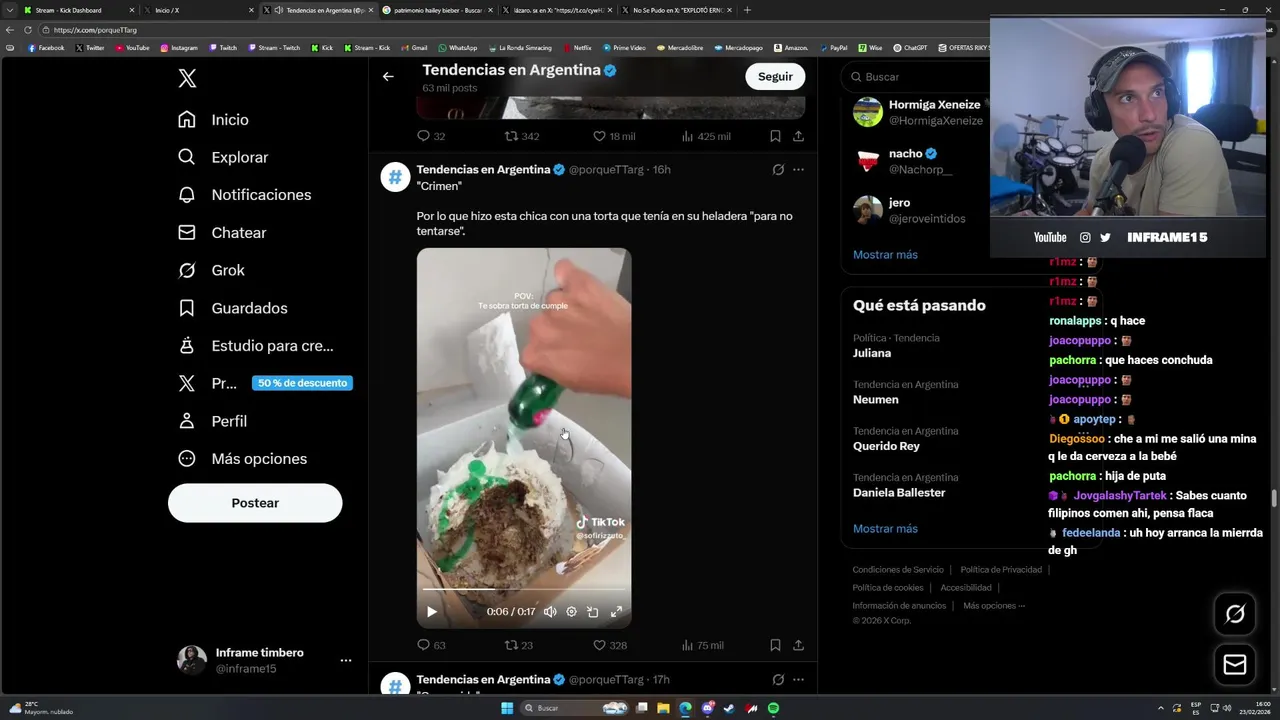Open video picture-in-picture icon
Viewport: 1280px width, 720px height.
point(593,612)
